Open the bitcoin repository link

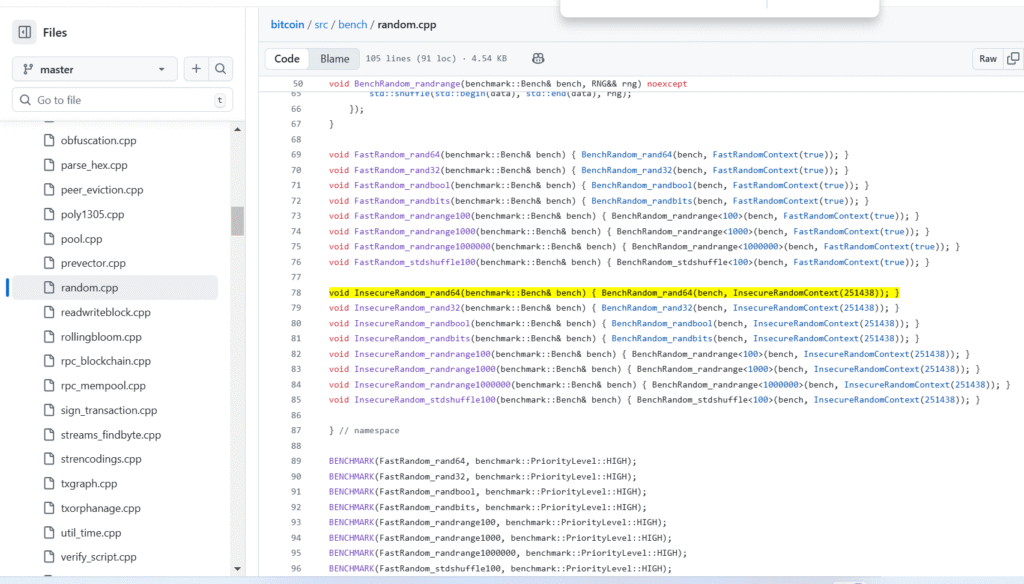[288, 24]
